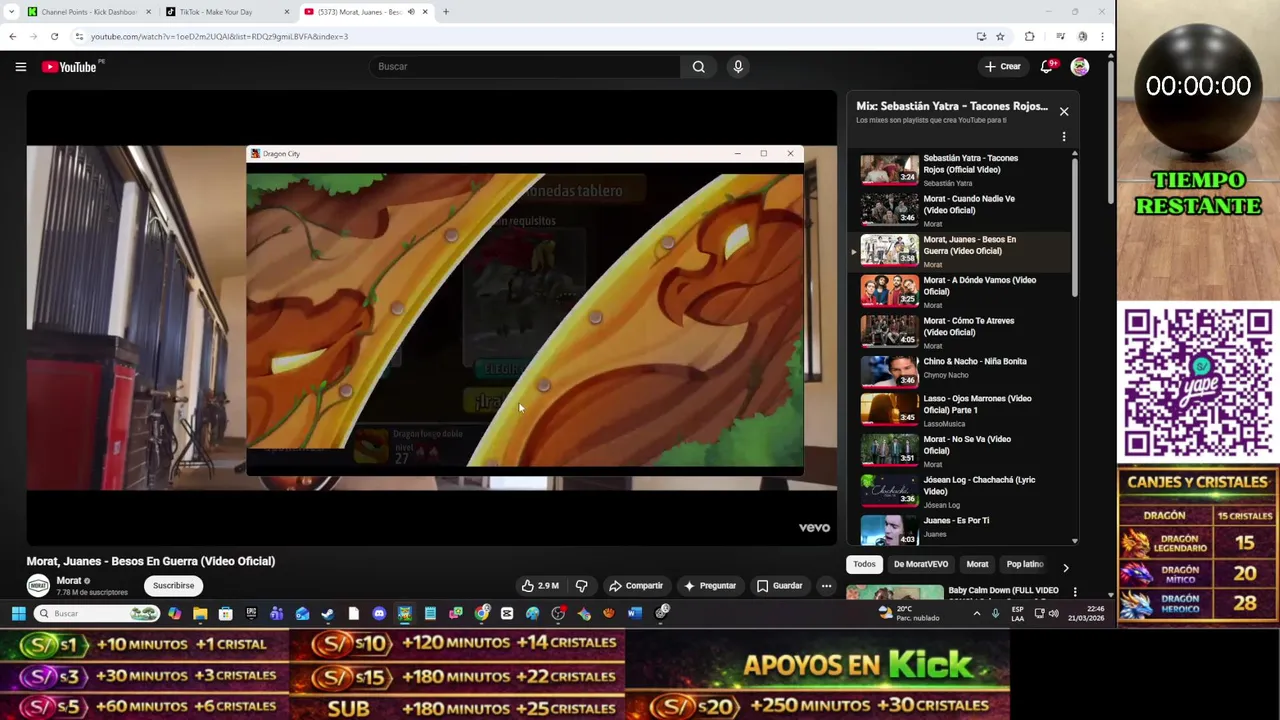Select the De MoratVEVO filter chip

pos(920,564)
